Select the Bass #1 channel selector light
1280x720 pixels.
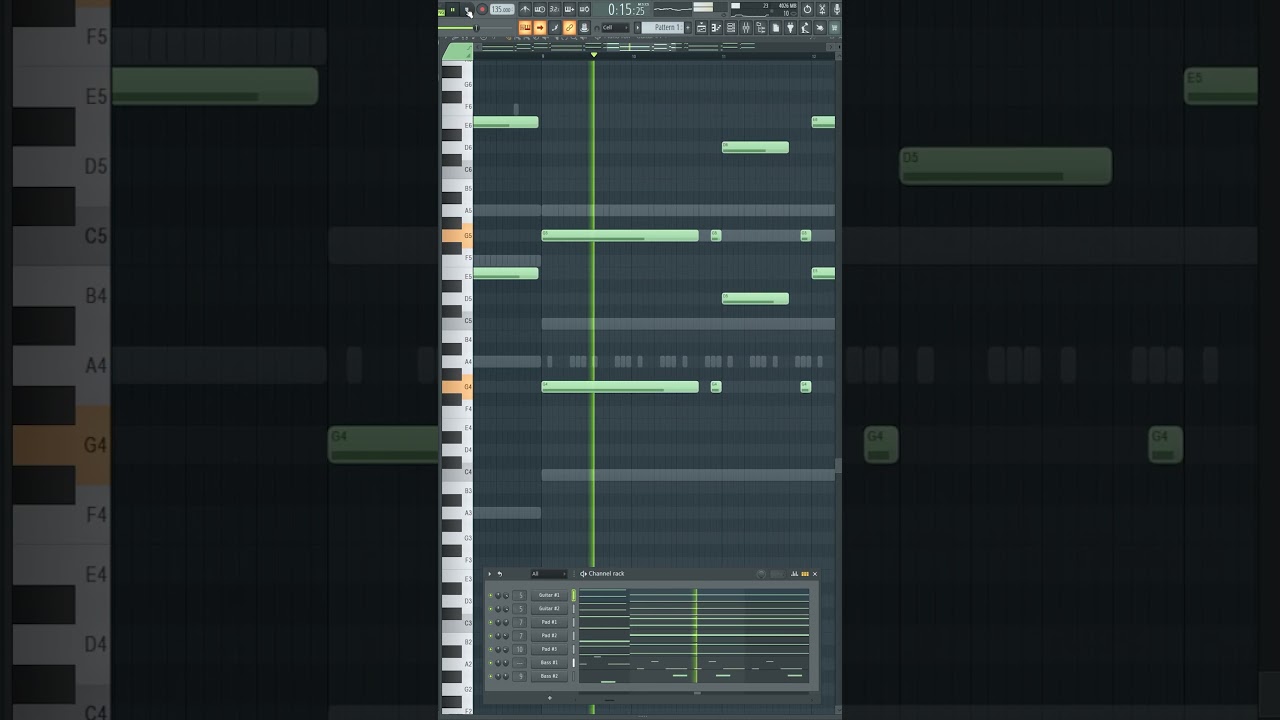(x=574, y=663)
